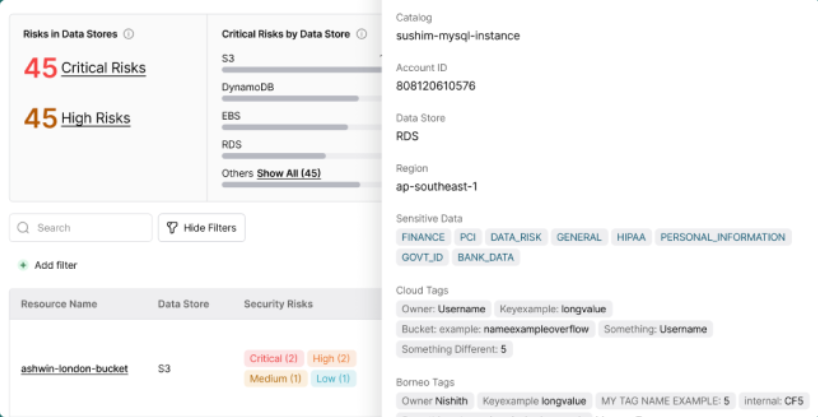Open the Critical Risks link

click(103, 68)
